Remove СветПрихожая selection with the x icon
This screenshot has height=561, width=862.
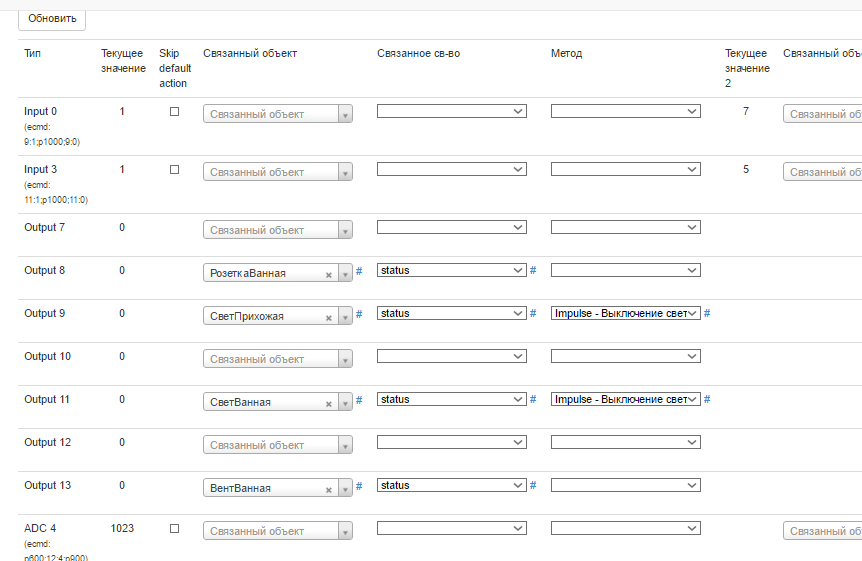point(328,317)
